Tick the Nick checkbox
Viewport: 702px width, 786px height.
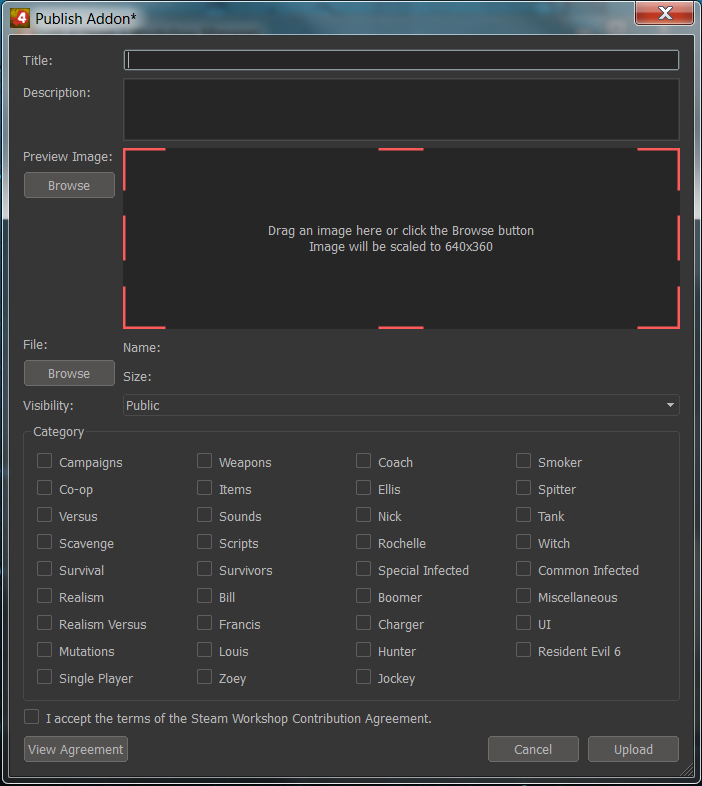pyautogui.click(x=364, y=515)
